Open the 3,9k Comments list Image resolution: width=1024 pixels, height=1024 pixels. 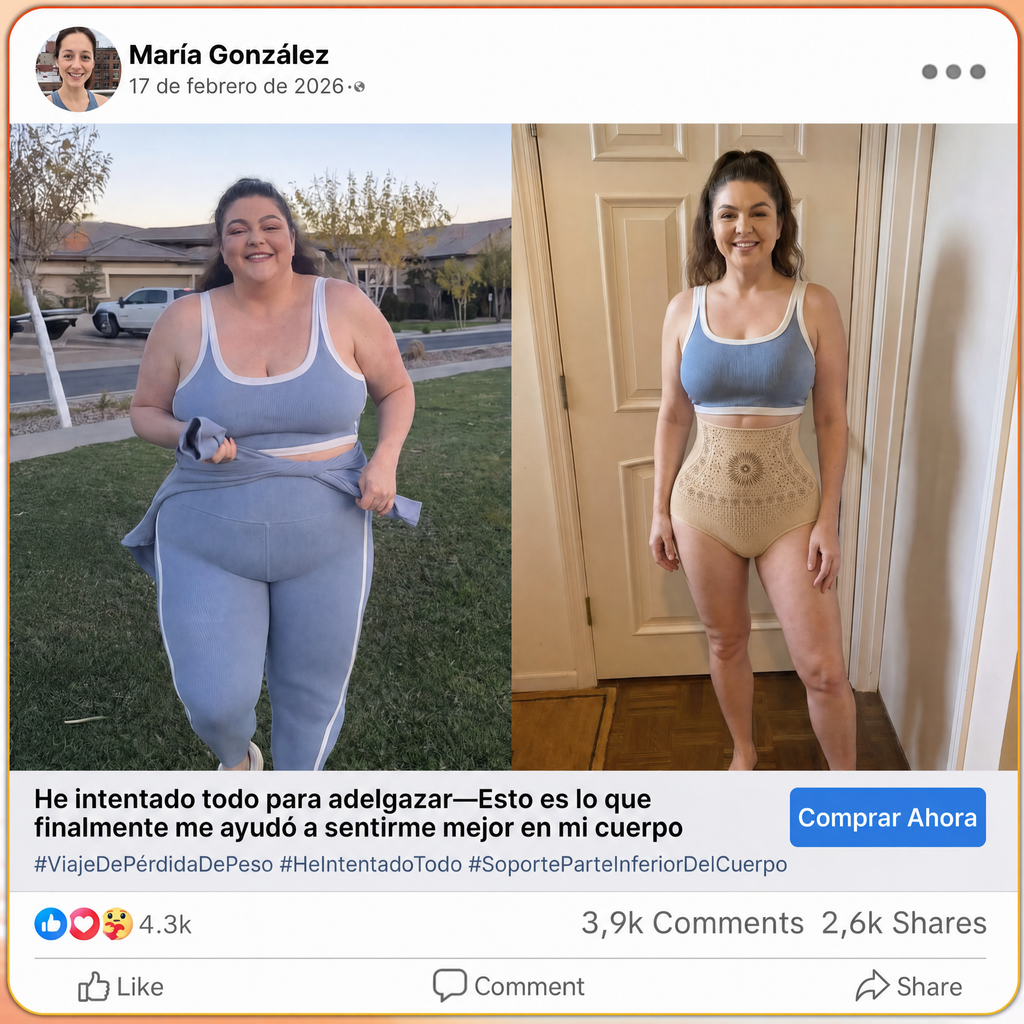(692, 923)
